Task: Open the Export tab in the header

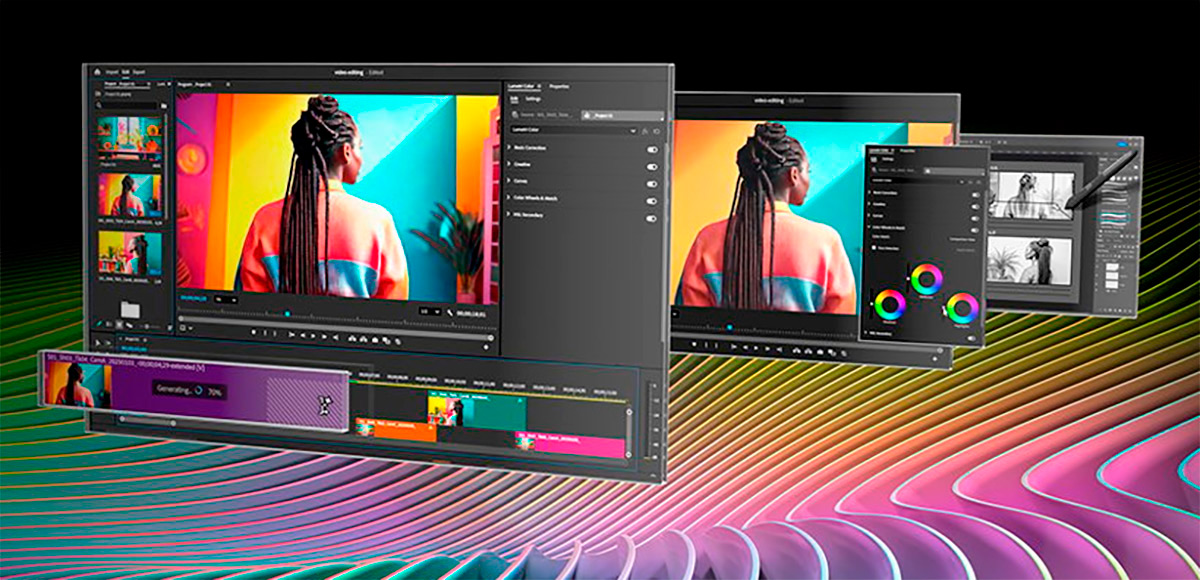Action: coord(139,72)
